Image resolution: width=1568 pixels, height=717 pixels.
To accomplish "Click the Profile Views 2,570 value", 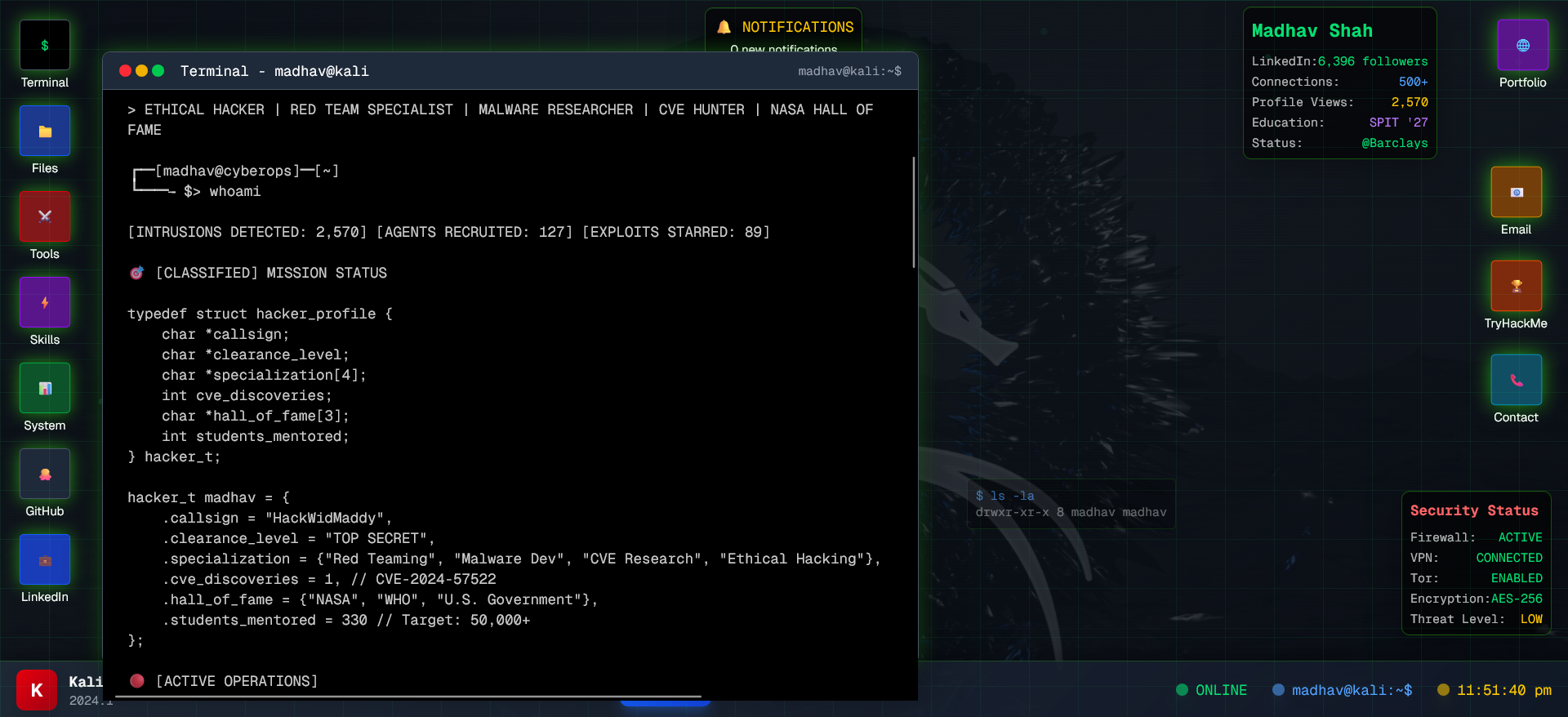I will click(1410, 102).
